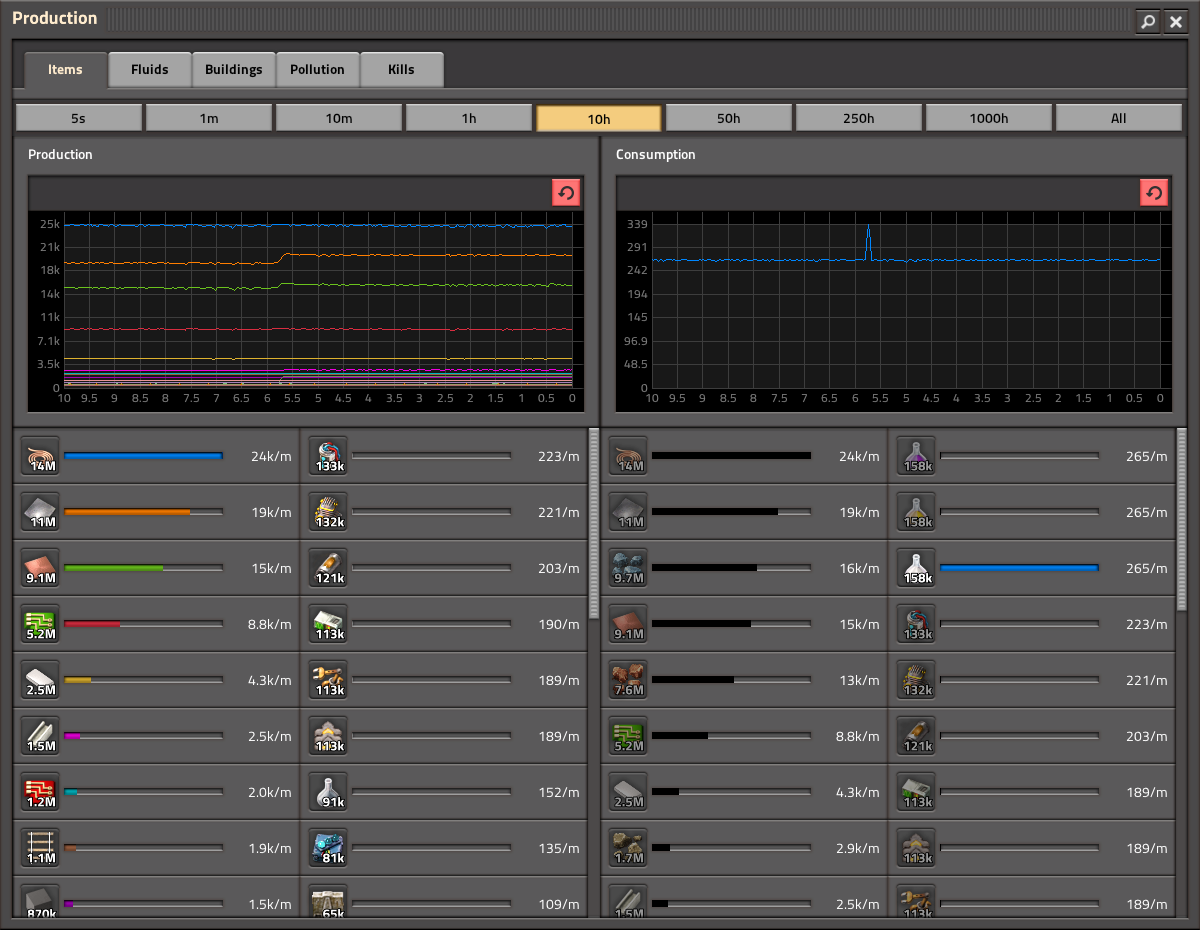The width and height of the screenshot is (1200, 930).
Task: Select the battery 121k icon in Consumption
Action: pos(917,736)
